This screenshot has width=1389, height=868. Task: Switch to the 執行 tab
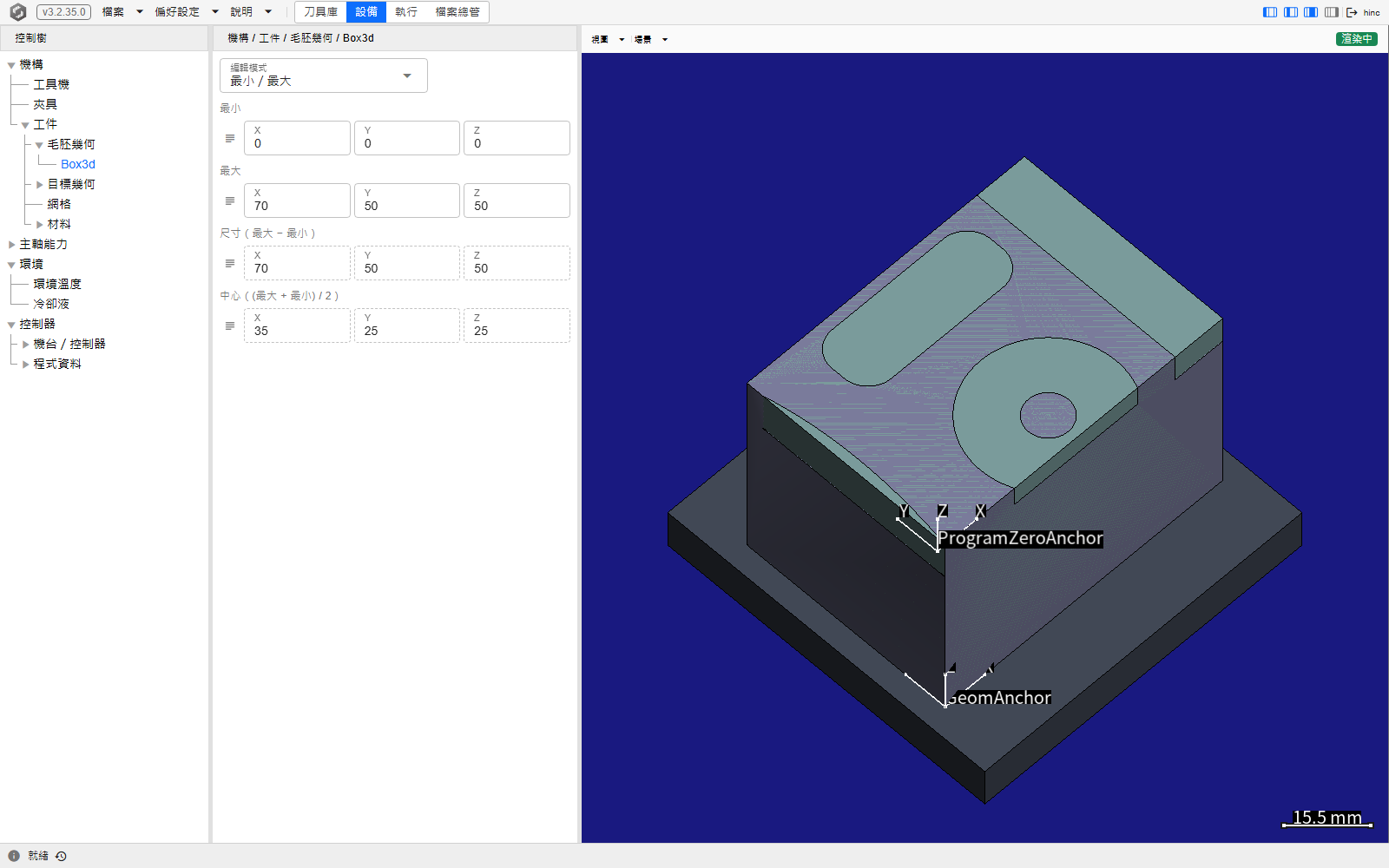406,12
